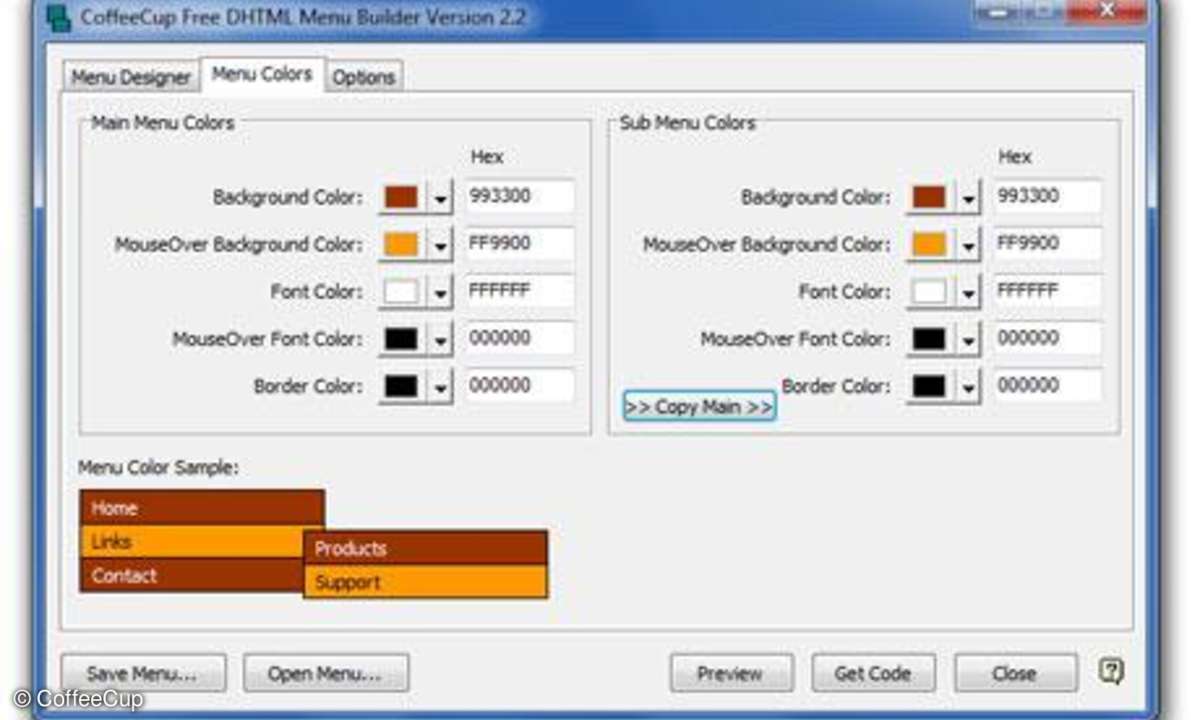Click Main Menu MouseOver Font Color swatch
Screen dimensions: 1200x720
[401, 339]
